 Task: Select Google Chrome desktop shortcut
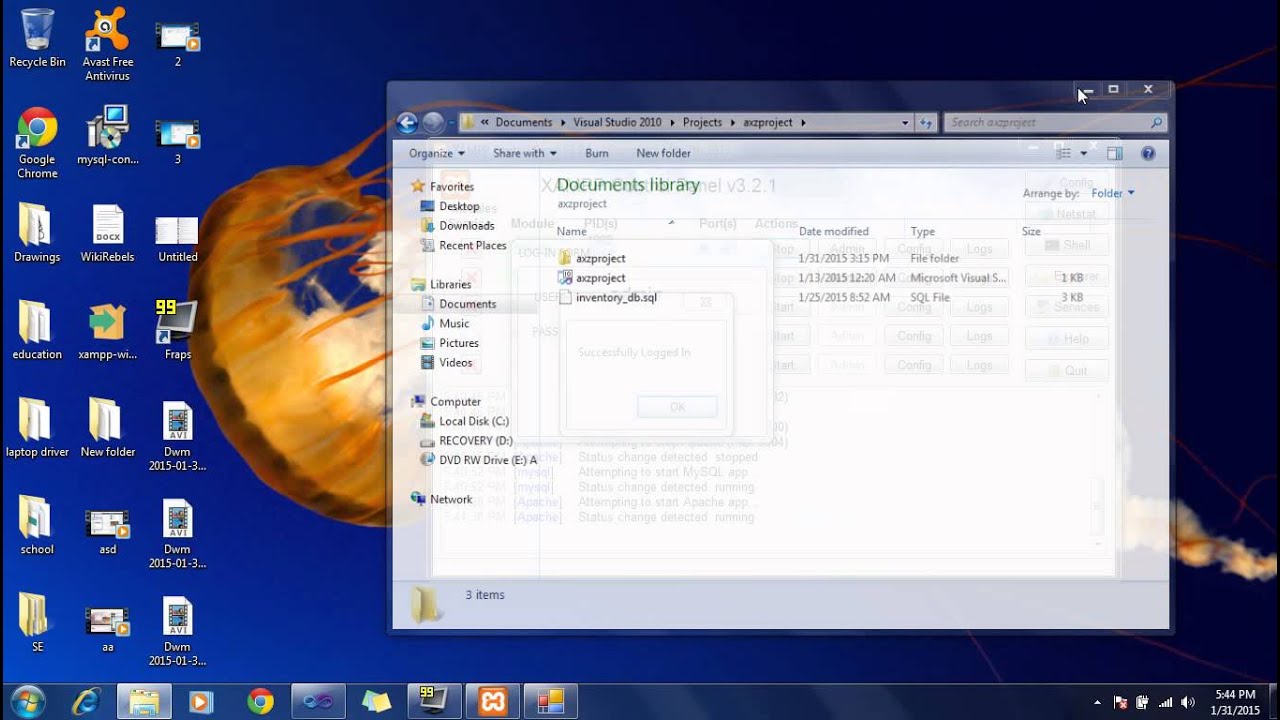pos(37,142)
